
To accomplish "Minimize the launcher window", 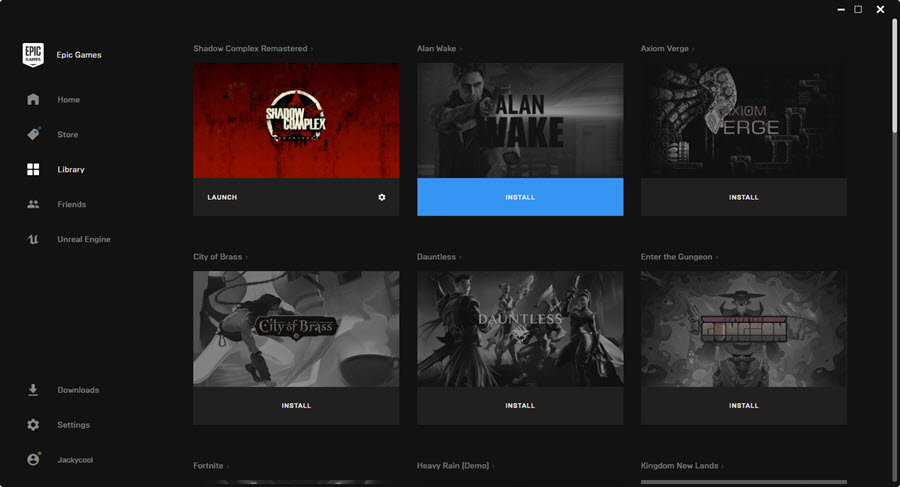I will coord(841,10).
